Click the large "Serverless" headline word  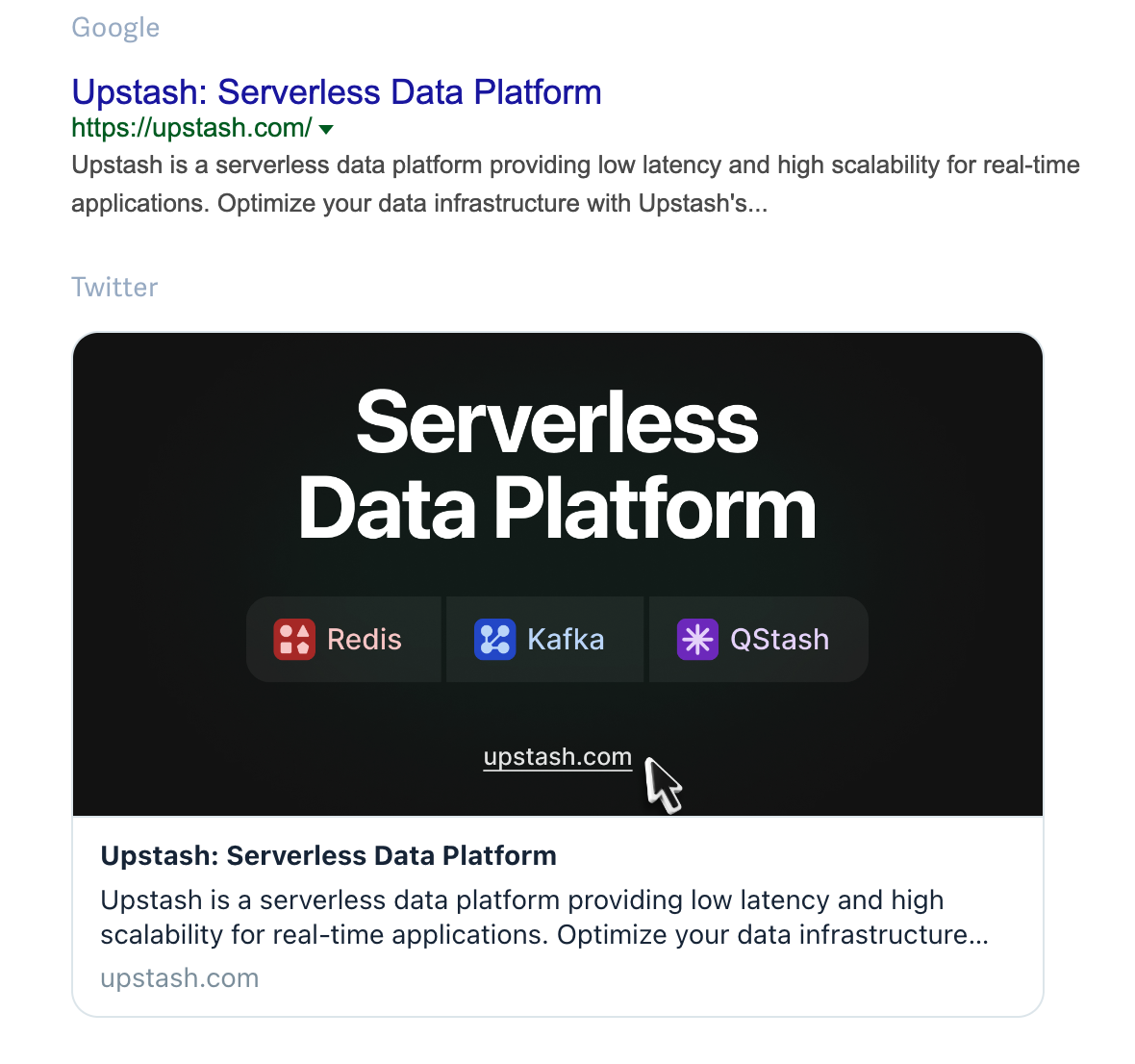(557, 423)
